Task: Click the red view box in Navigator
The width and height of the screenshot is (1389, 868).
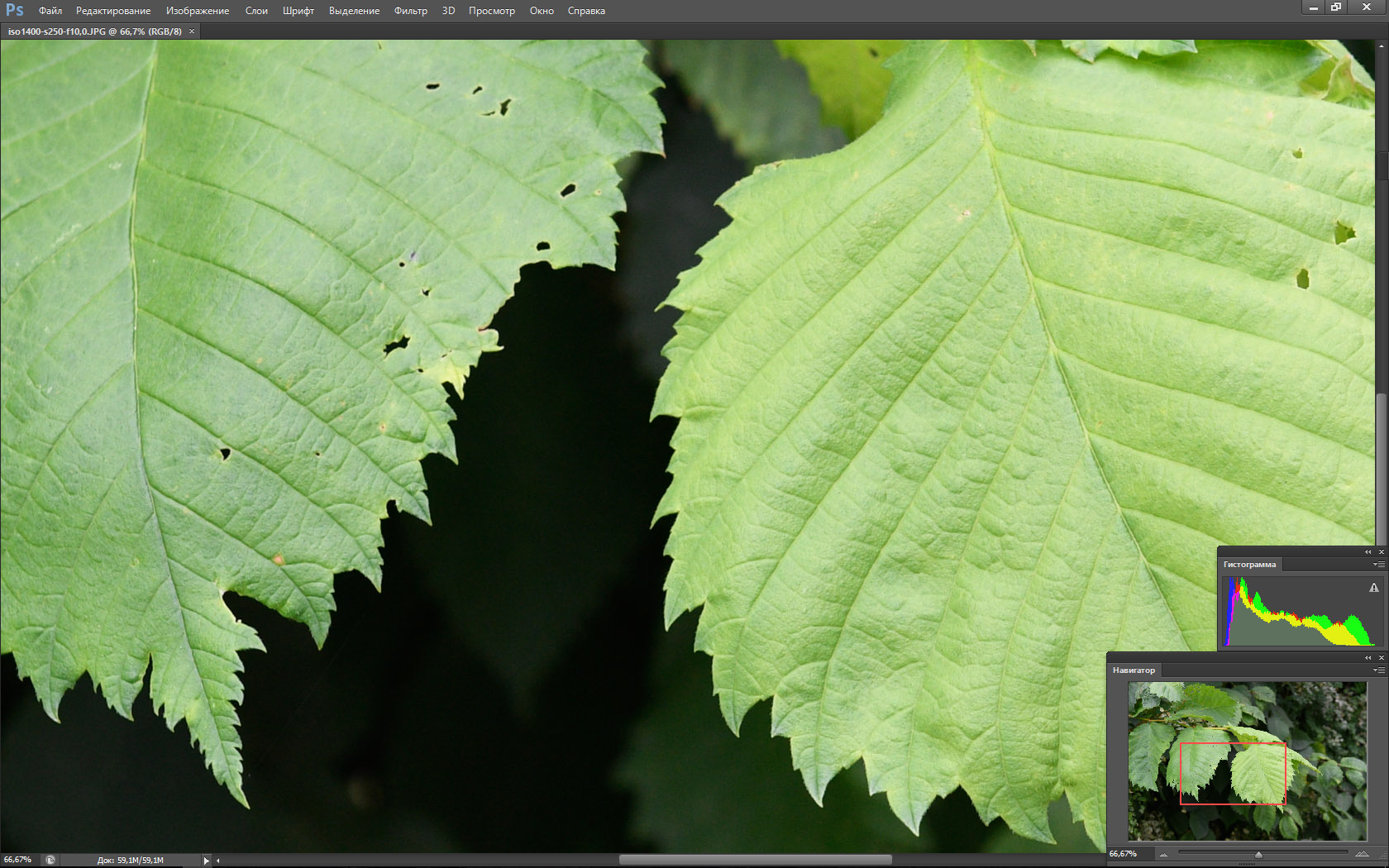Action: 1233,773
